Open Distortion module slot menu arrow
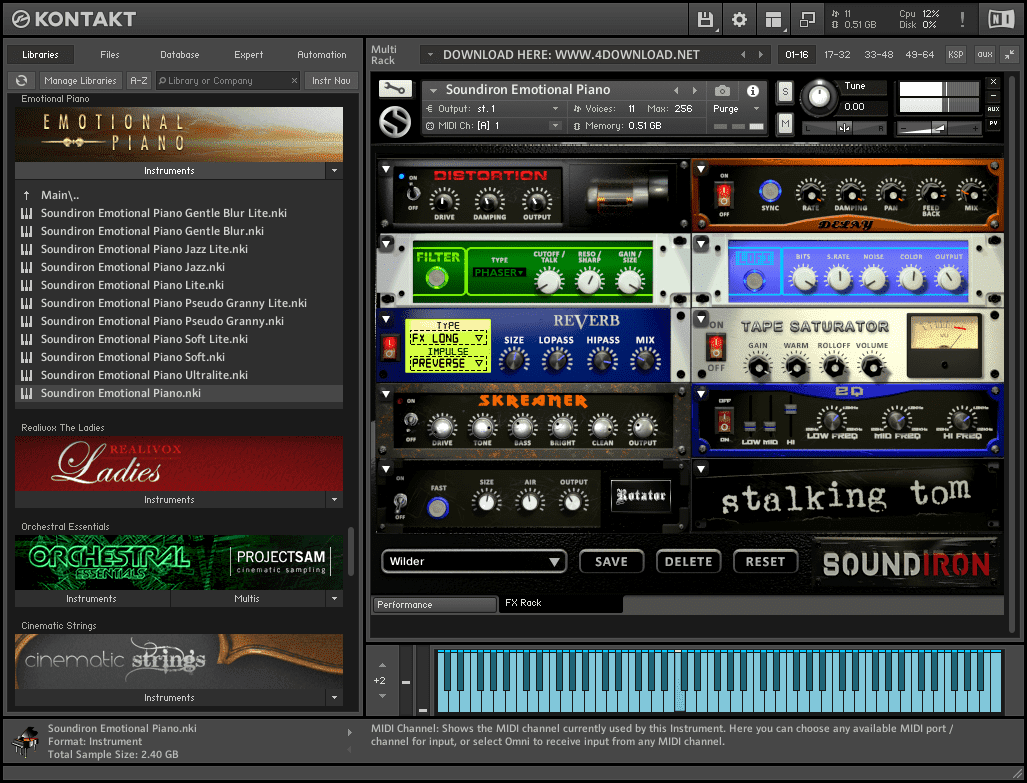Viewport: 1027px width, 783px height. 386,169
